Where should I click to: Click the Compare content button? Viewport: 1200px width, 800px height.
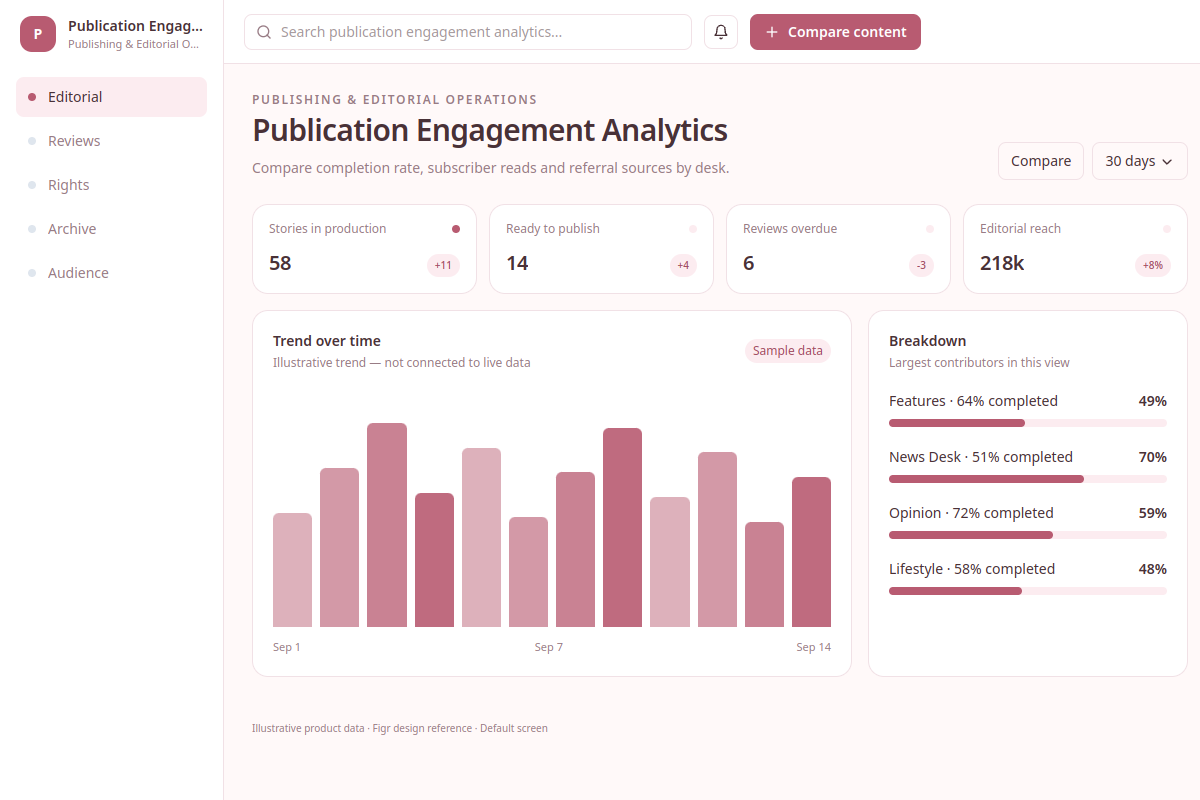pos(835,32)
